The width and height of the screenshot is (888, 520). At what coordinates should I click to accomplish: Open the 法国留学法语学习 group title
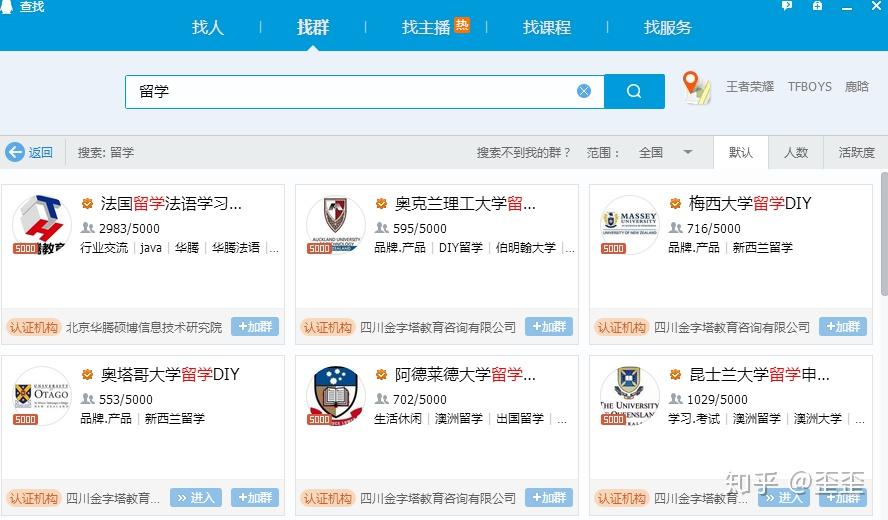click(171, 203)
